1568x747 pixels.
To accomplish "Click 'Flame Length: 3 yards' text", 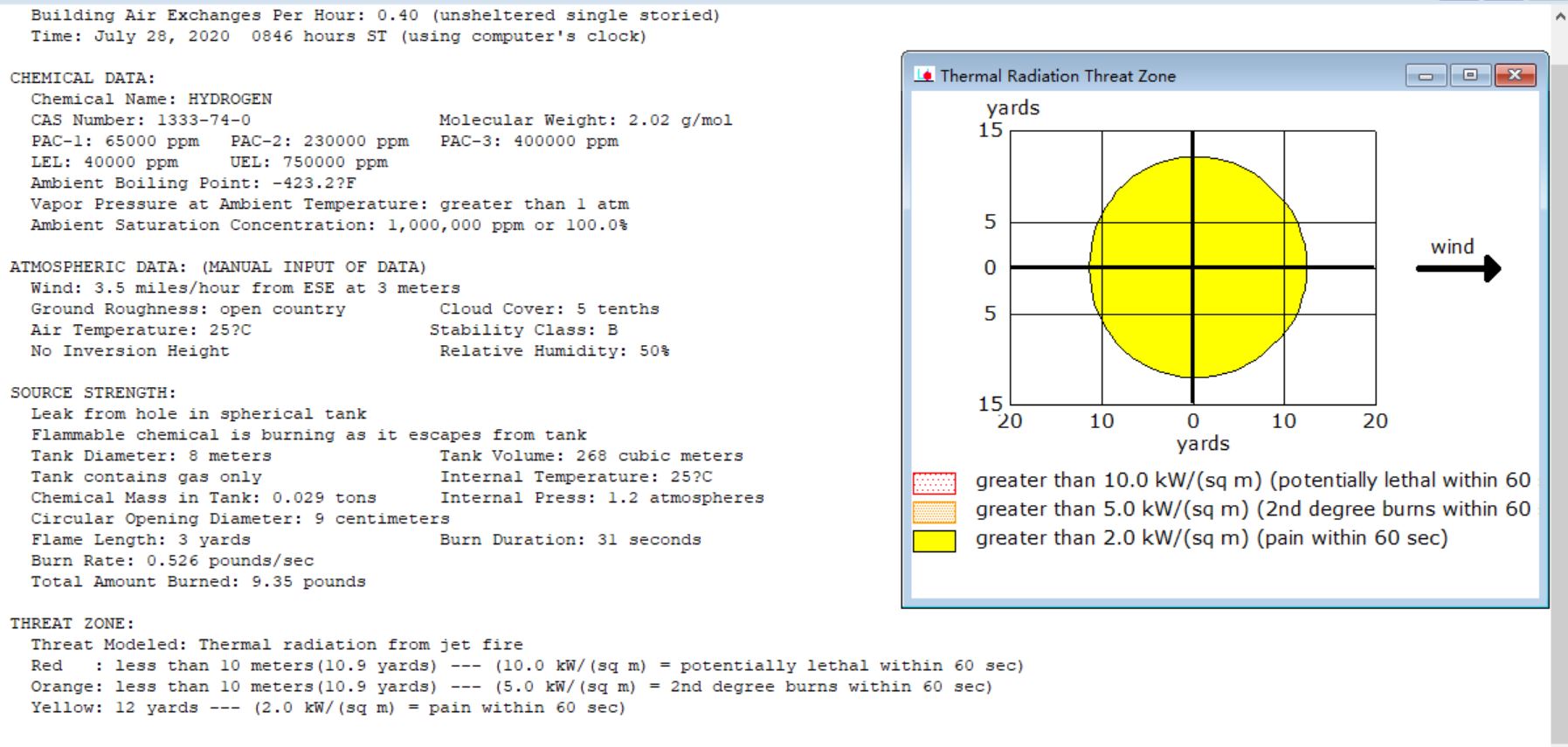I will 141,539.
